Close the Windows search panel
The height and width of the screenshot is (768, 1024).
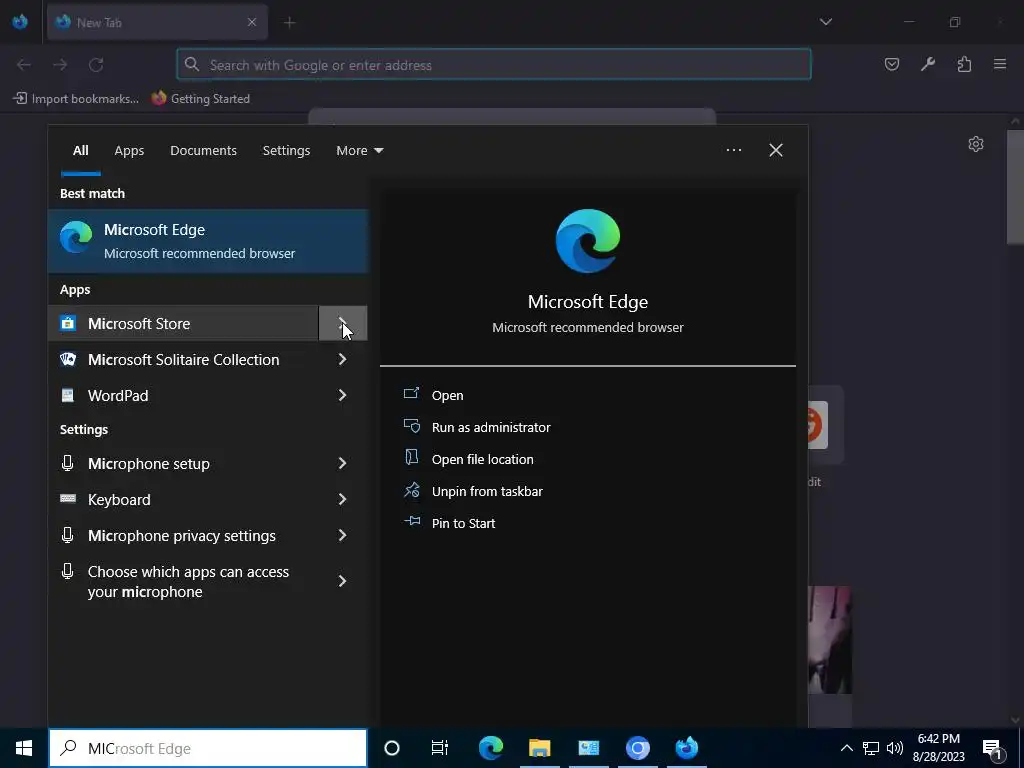click(x=776, y=150)
